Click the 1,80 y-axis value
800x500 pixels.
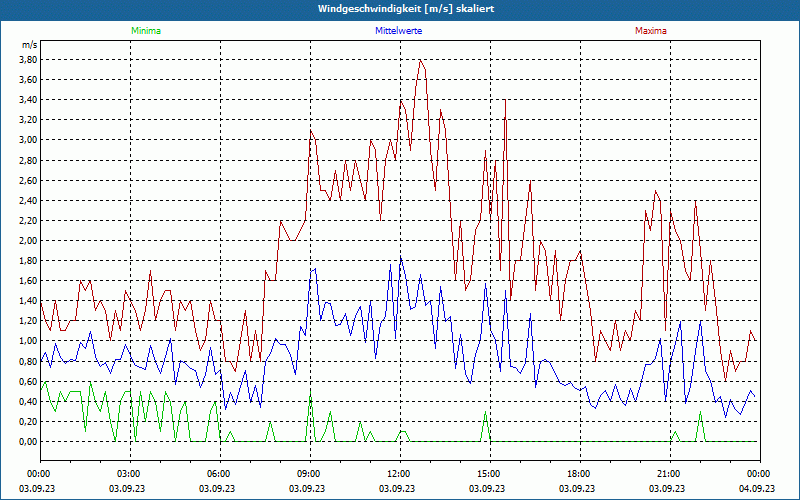(28, 261)
